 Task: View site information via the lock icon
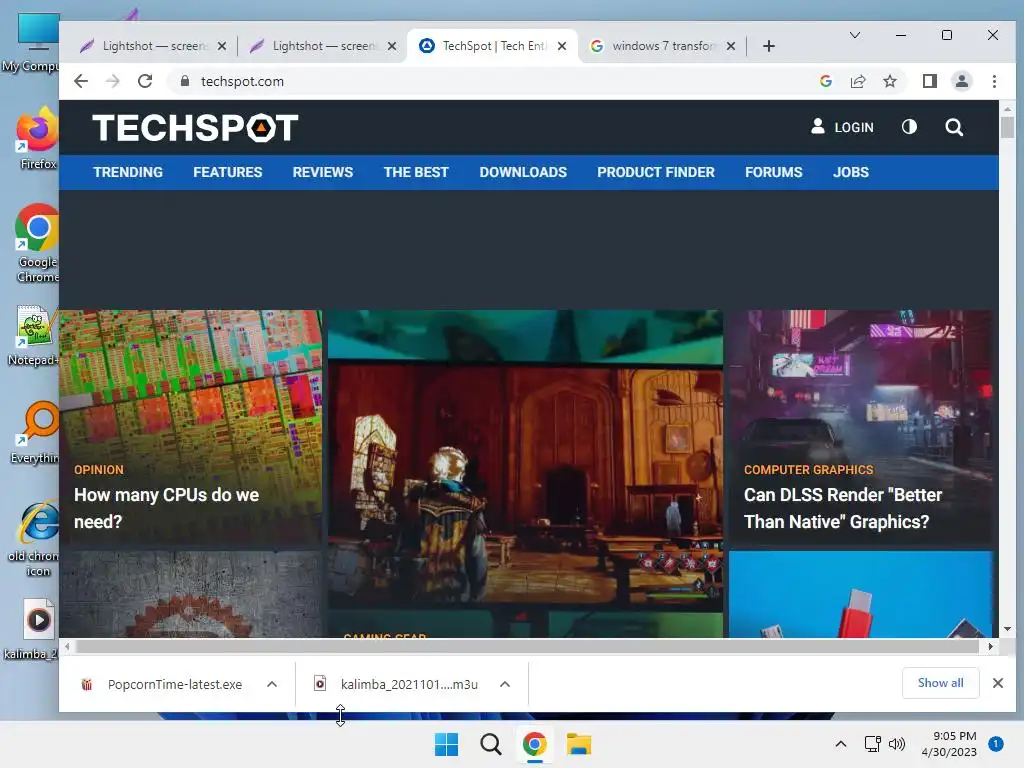185,81
